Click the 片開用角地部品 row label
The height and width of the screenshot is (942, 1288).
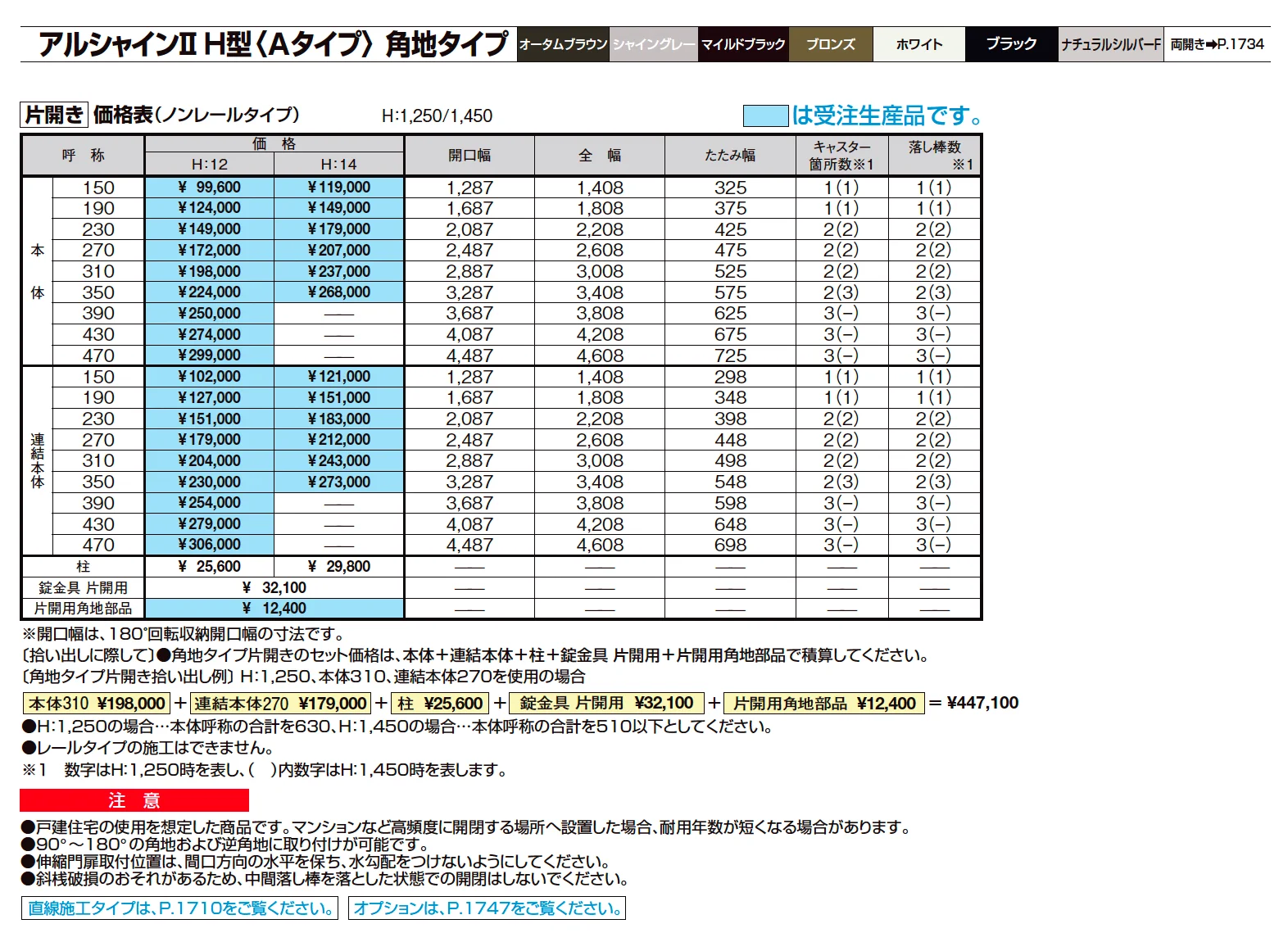[83, 609]
